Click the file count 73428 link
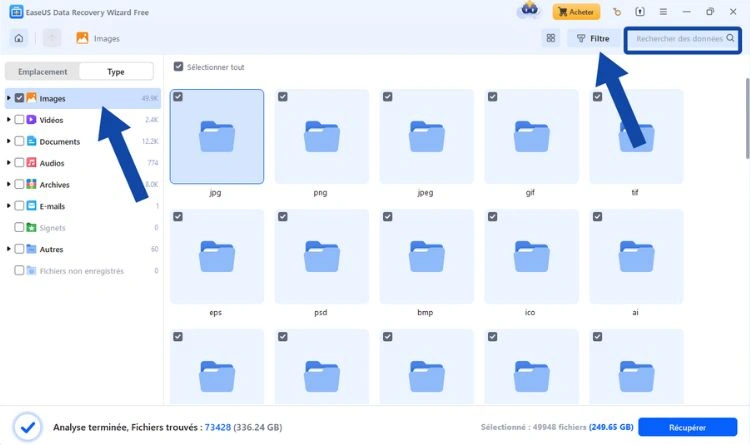Screen dimensions: 750x445 [x=218, y=427]
